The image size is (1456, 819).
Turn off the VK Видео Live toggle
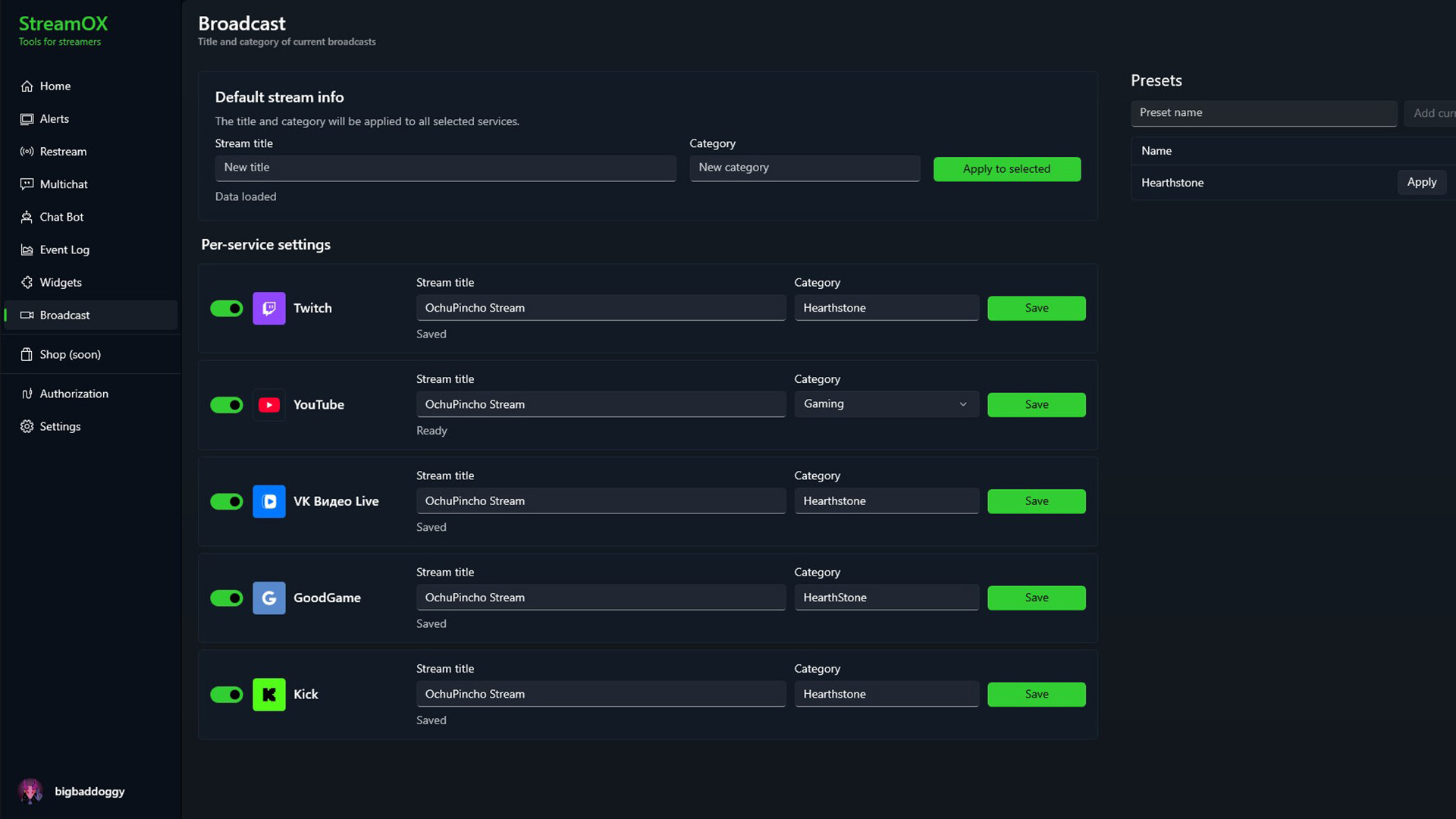coord(226,501)
